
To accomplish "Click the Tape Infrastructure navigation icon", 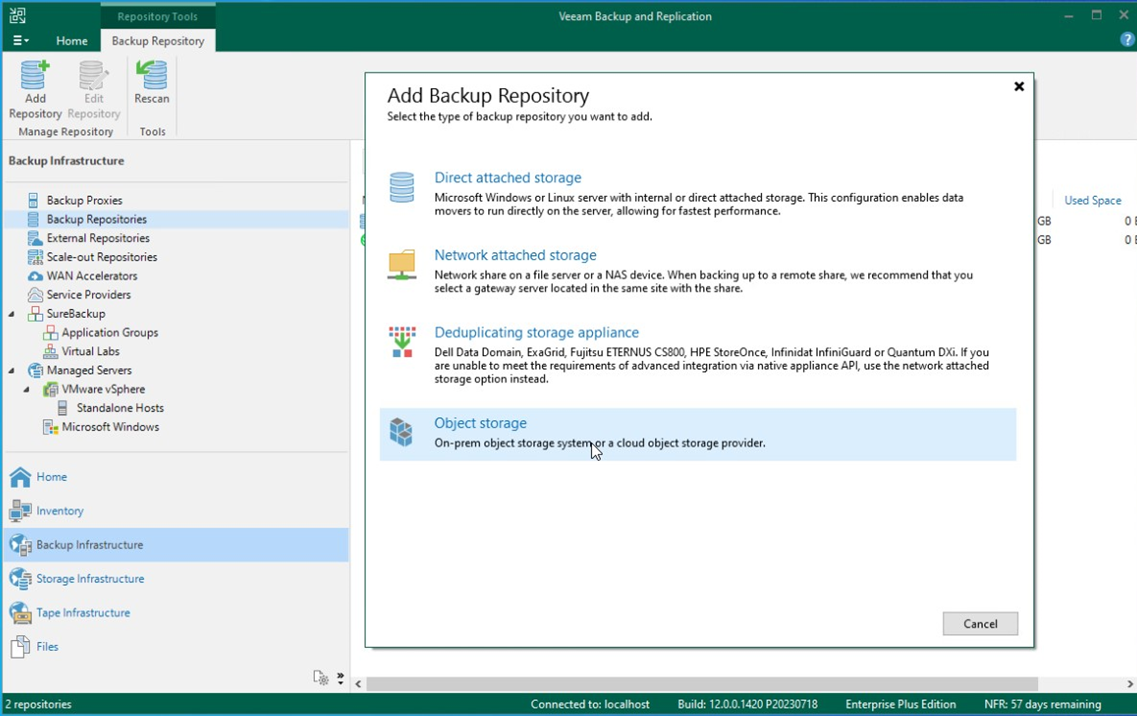I will pyautogui.click(x=20, y=613).
